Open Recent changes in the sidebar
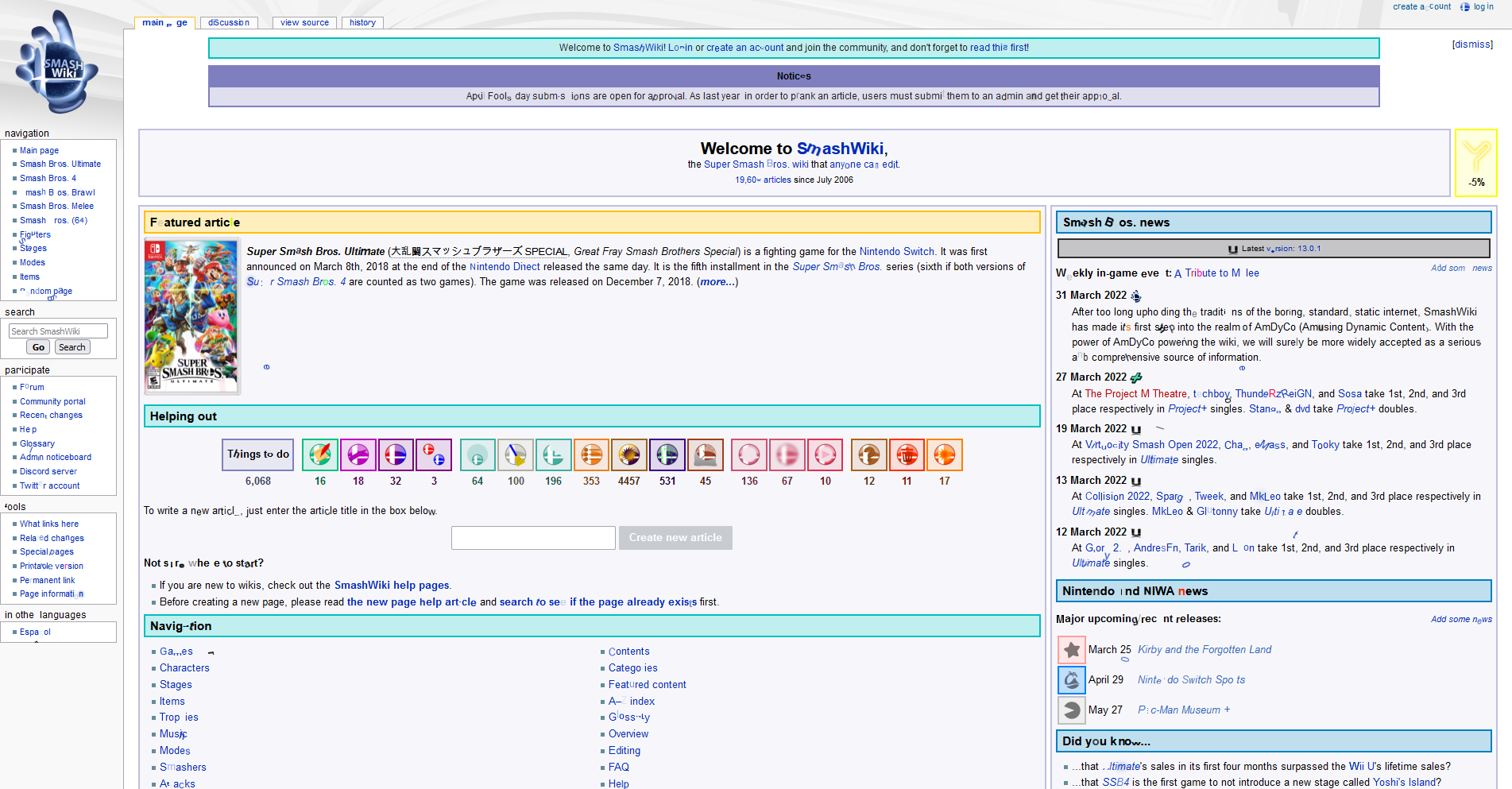1512x789 pixels. [x=51, y=416]
